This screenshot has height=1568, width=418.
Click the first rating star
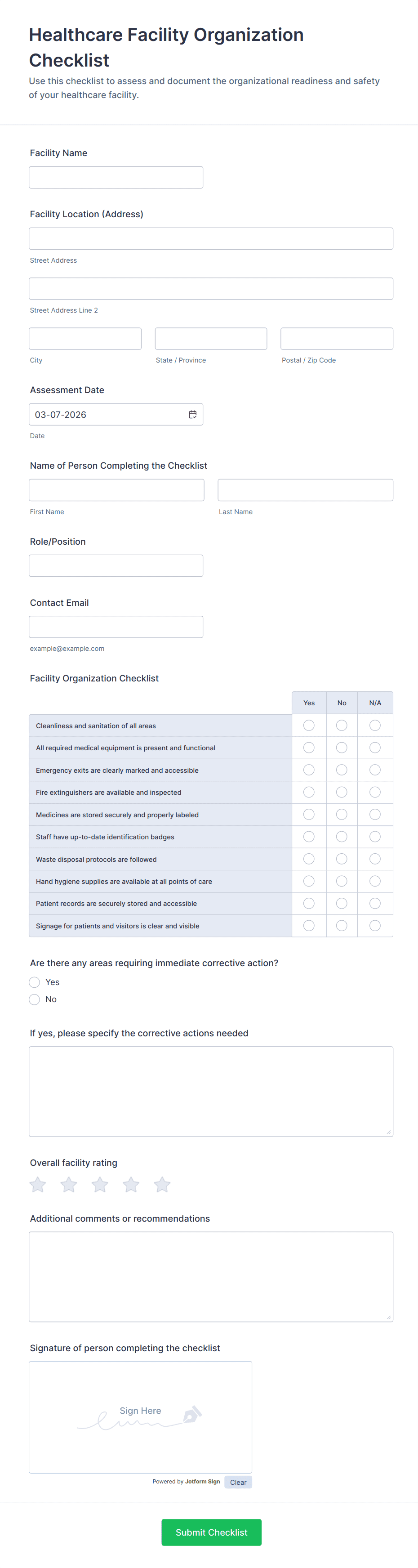[38, 1184]
